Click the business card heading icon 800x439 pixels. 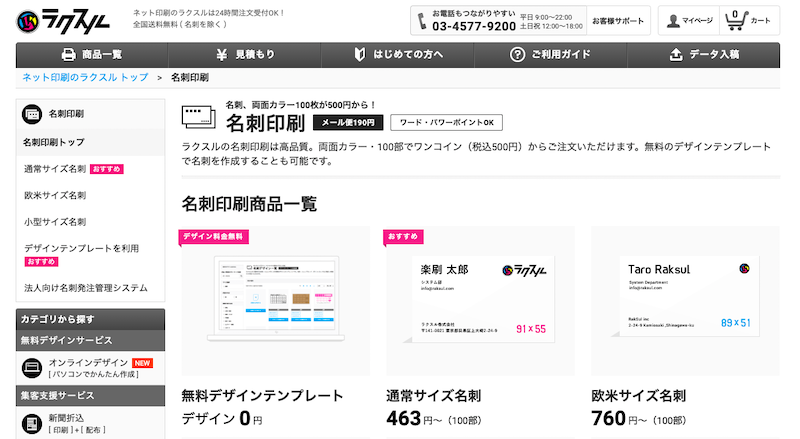pyautogui.click(x=198, y=116)
